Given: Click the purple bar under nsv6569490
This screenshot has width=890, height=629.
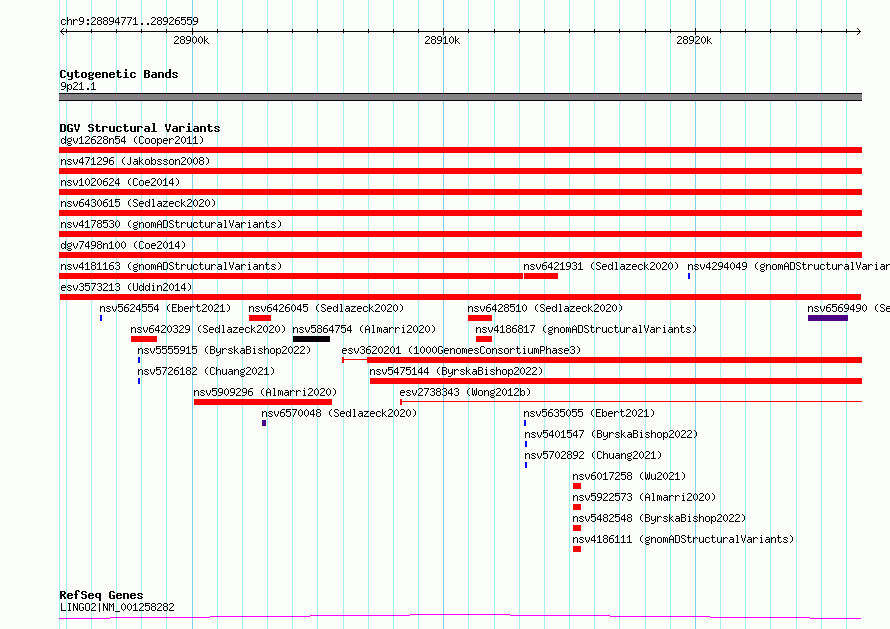Looking at the screenshot, I should click(x=828, y=318).
